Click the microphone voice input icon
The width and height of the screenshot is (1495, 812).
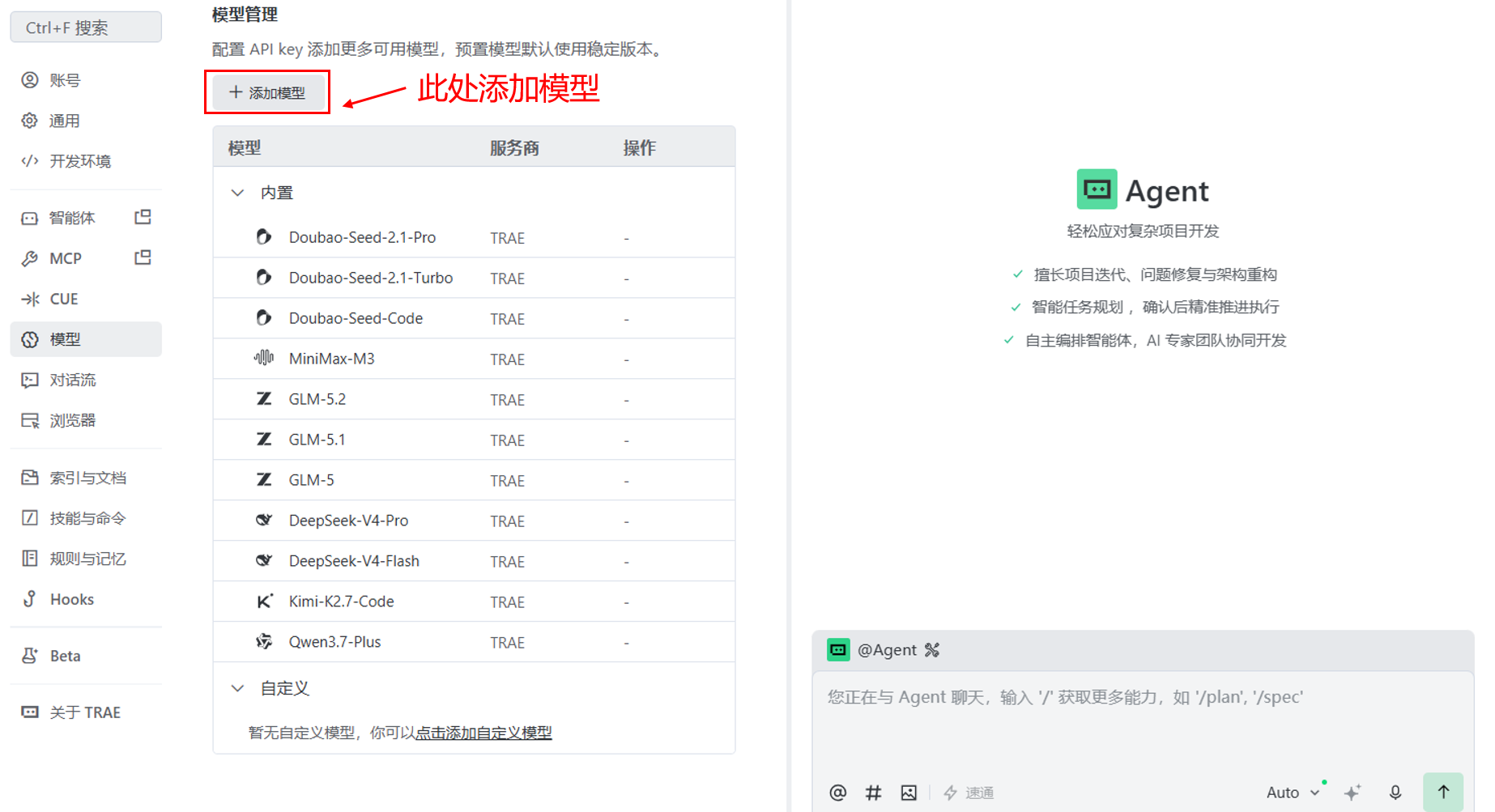point(1395,793)
